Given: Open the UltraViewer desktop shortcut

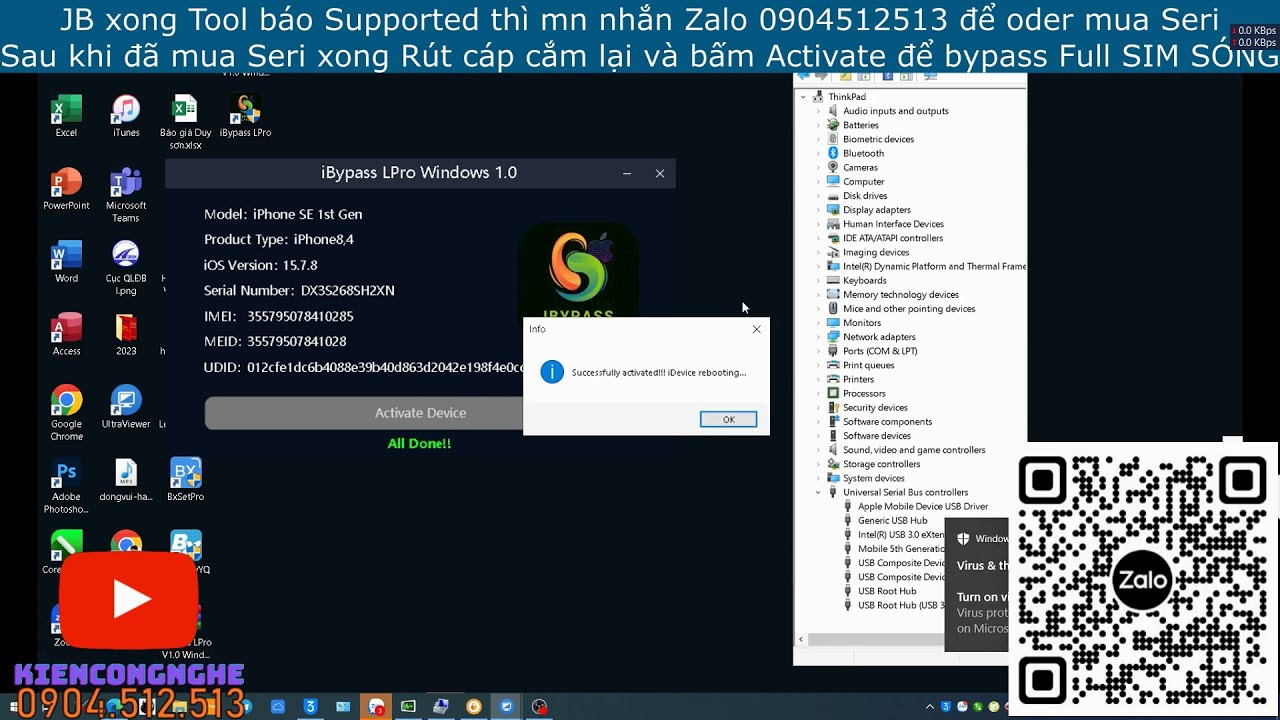Looking at the screenshot, I should (126, 408).
